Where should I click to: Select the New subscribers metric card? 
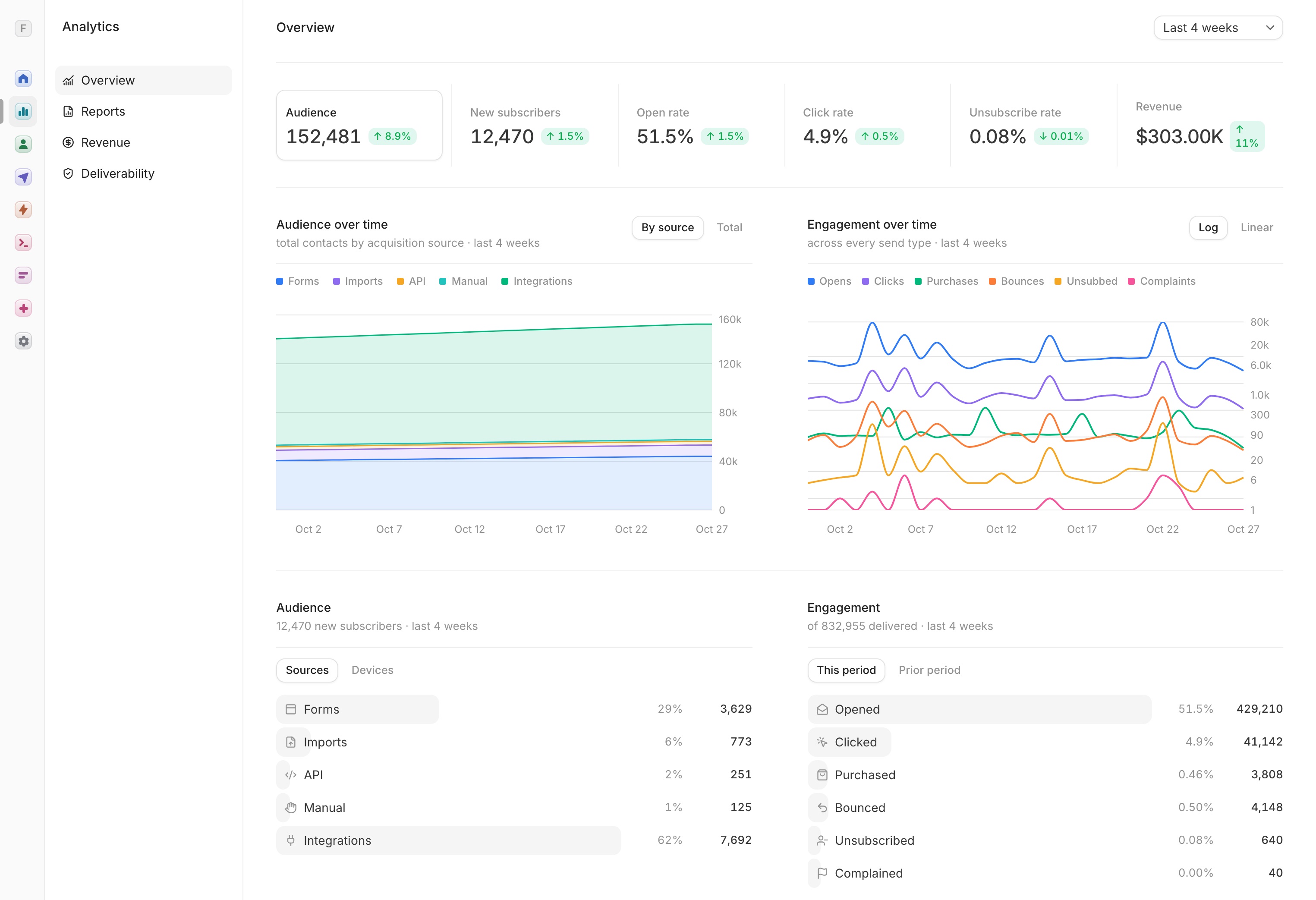point(535,125)
